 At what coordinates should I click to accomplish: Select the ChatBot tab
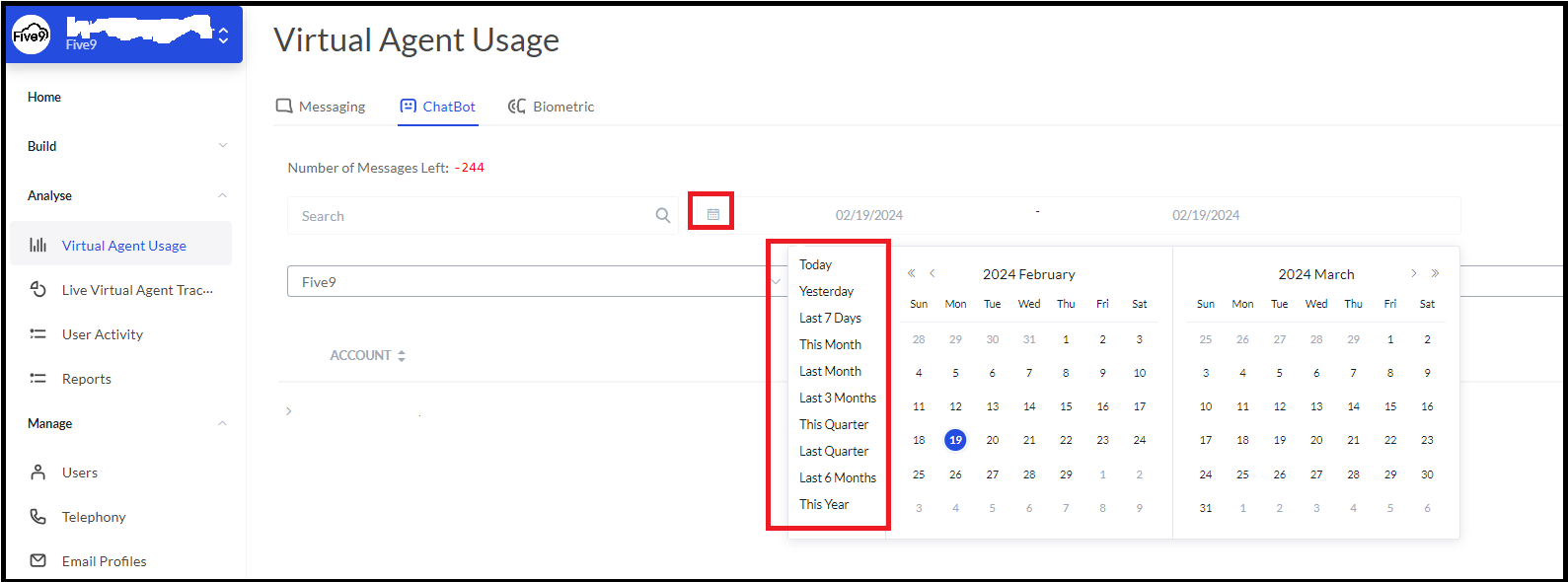pyautogui.click(x=438, y=107)
